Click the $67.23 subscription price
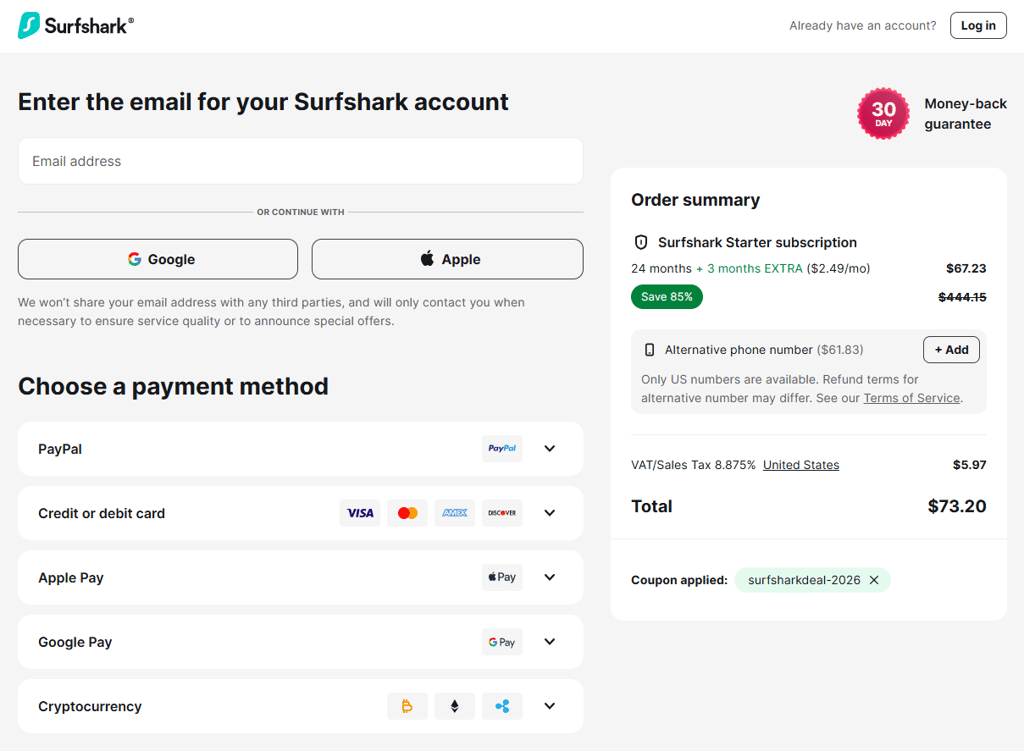 (966, 268)
